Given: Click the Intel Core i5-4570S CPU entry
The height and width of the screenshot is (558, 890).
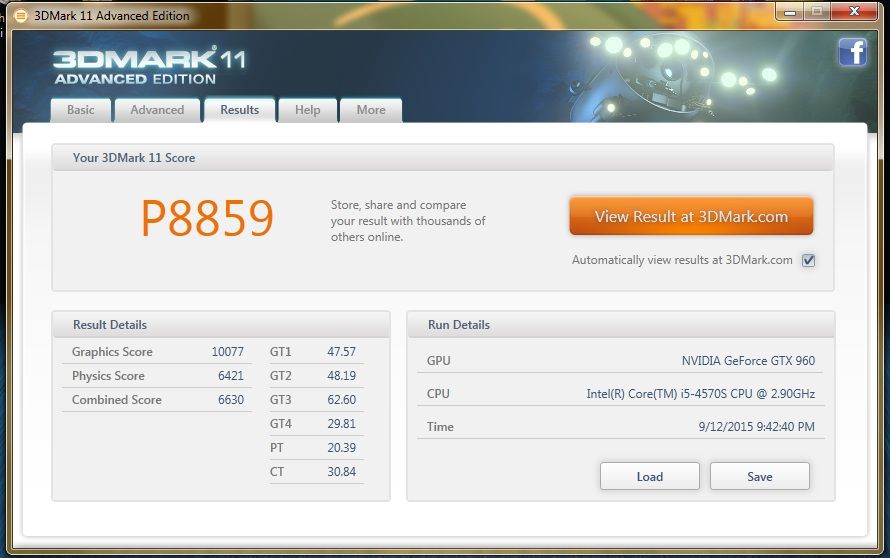Looking at the screenshot, I should pyautogui.click(x=700, y=393).
